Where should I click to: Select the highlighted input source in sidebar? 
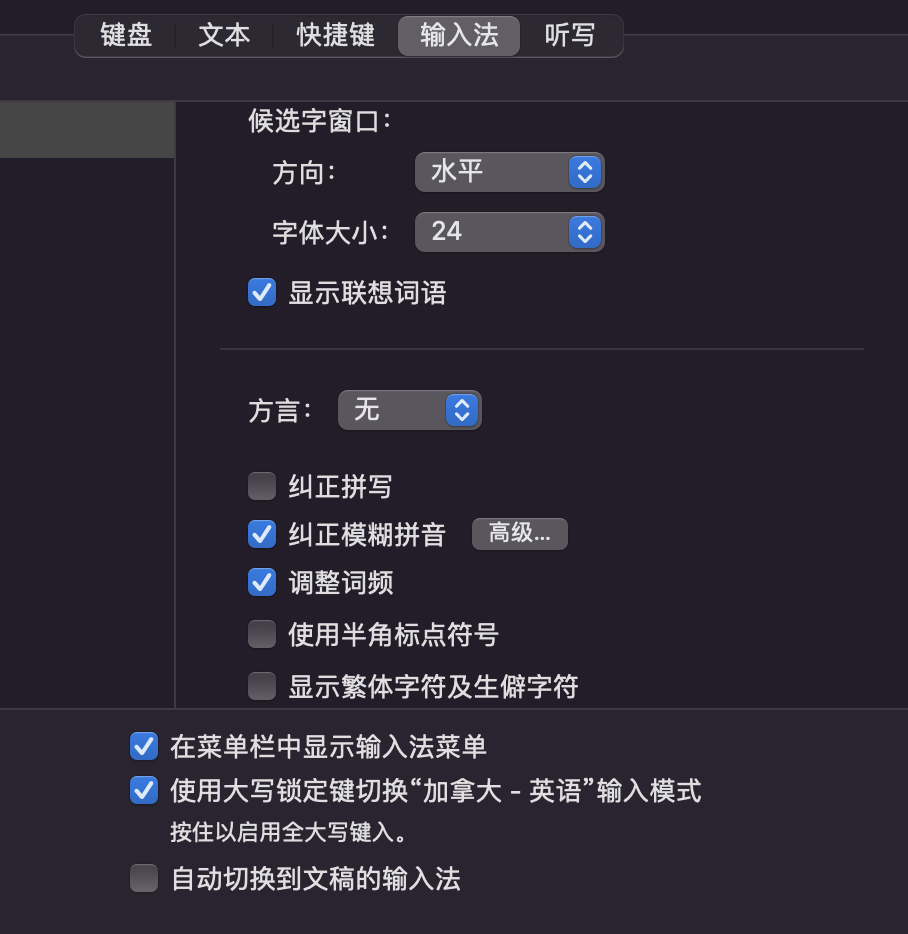pos(87,129)
